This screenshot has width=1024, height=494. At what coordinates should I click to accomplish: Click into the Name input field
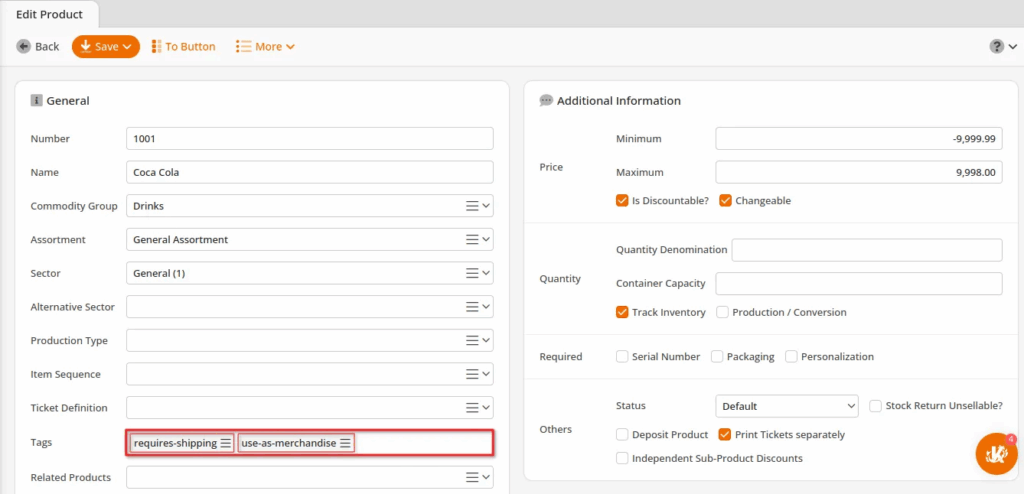tap(310, 172)
